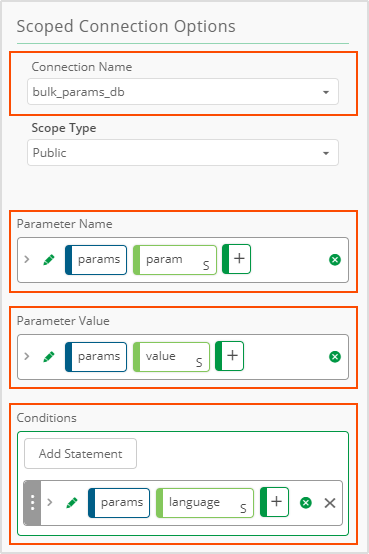The image size is (369, 554).
Task: Clear the language condition with green circle
Action: tap(306, 503)
